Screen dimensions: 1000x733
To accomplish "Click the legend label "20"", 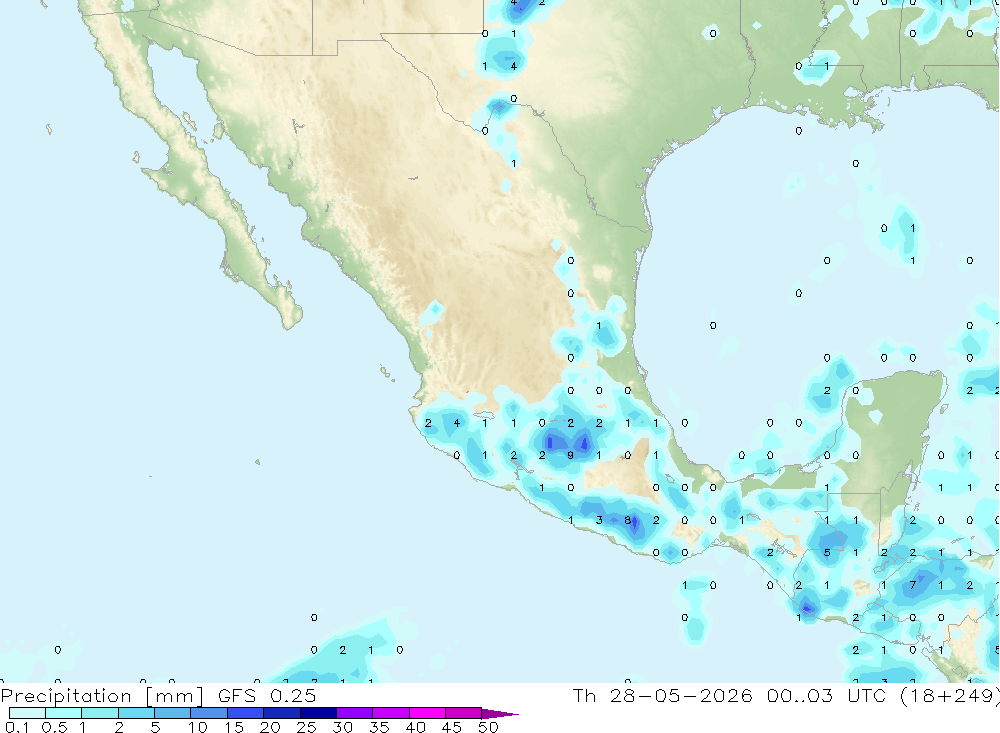I will (270, 727).
